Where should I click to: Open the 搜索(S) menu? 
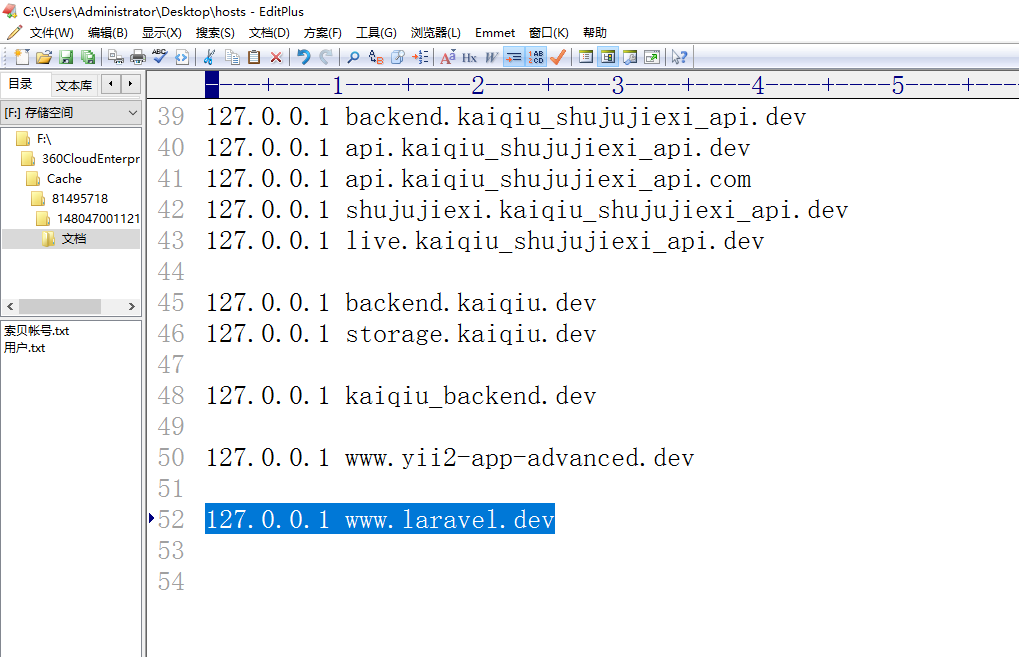215,32
